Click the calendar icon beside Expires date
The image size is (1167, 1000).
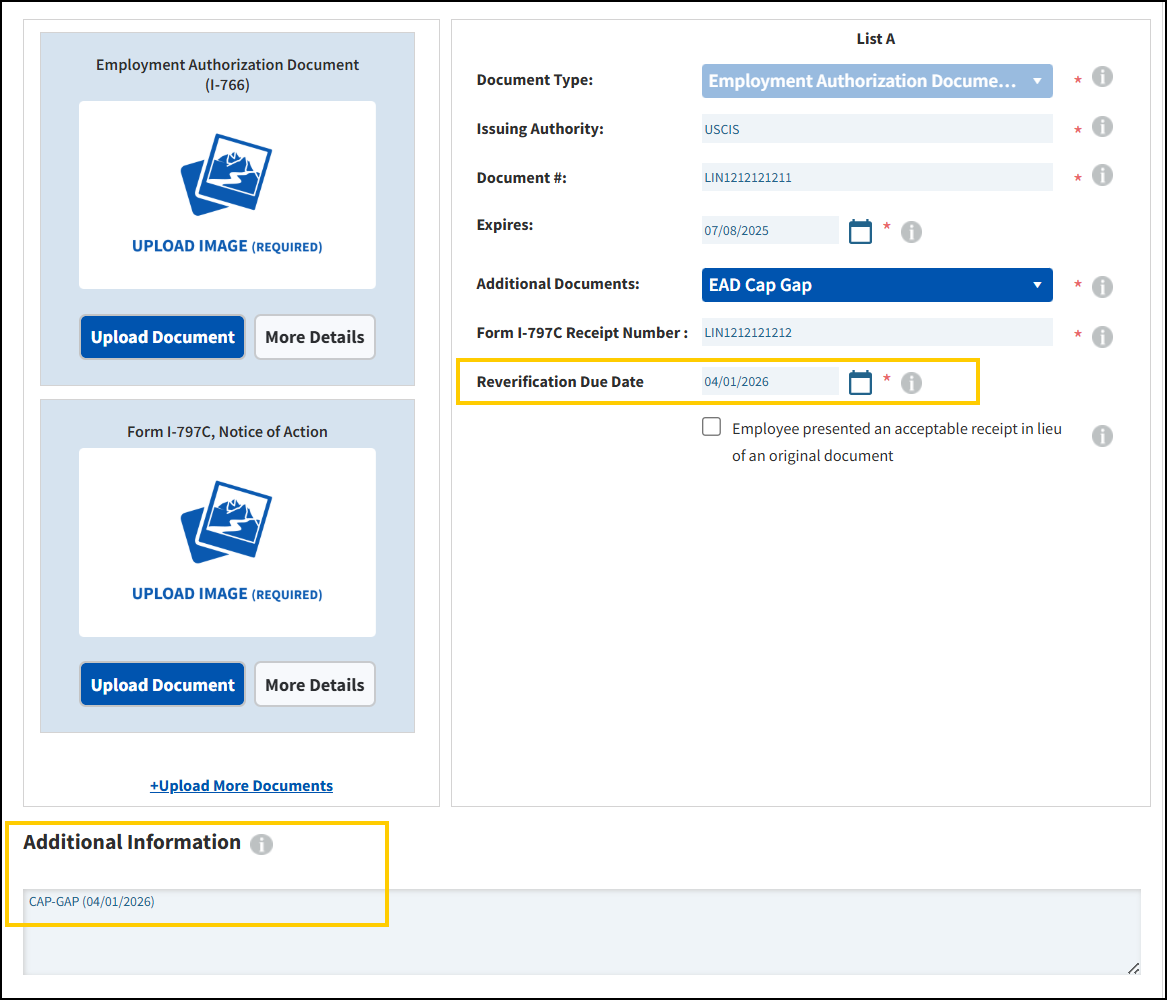(860, 232)
